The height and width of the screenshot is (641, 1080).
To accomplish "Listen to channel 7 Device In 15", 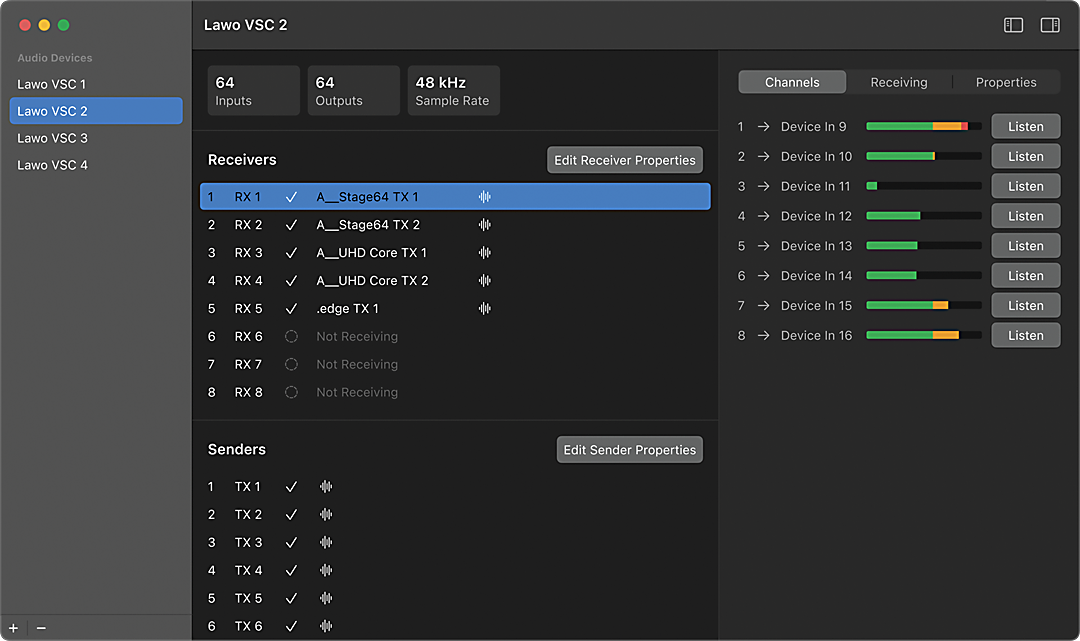I will tap(1026, 306).
